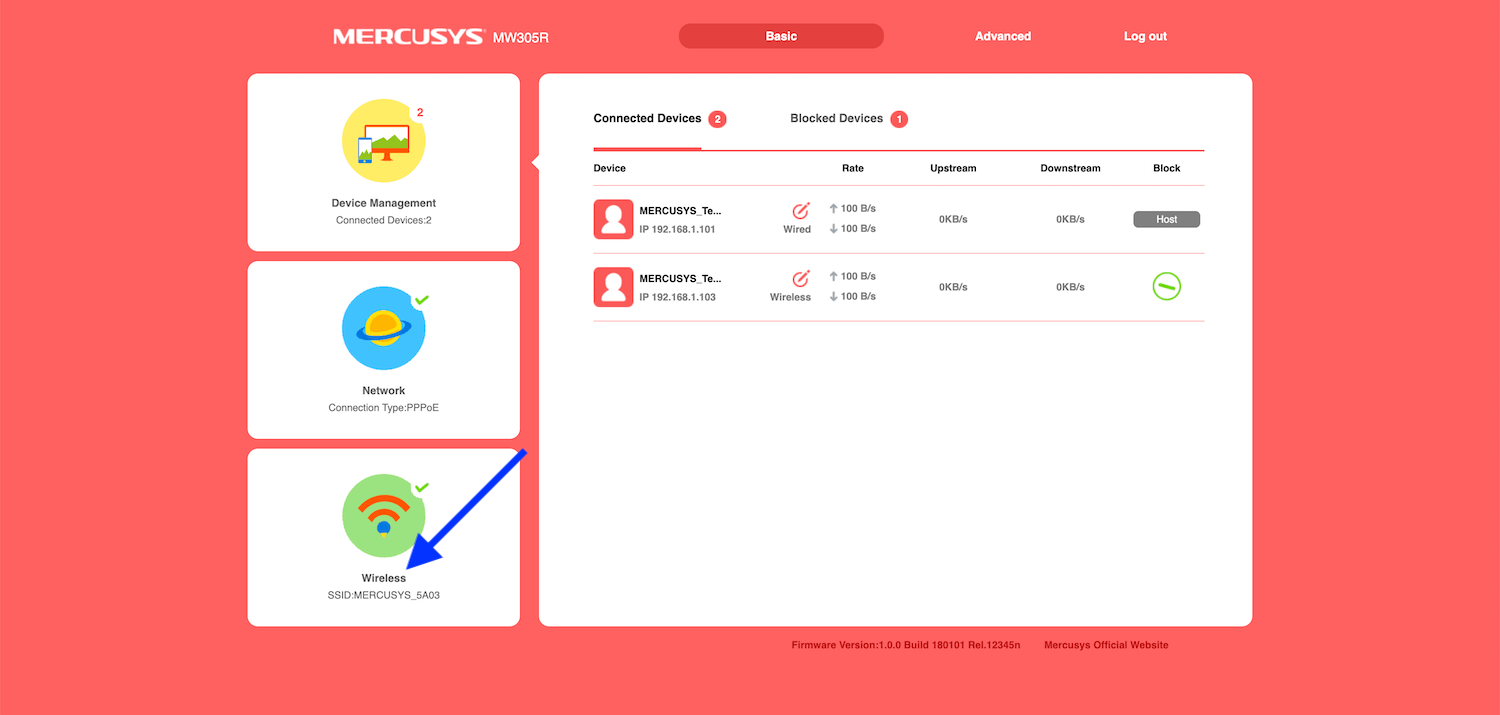
Task: Switch to Blocked Devices tab
Action: click(x=836, y=119)
